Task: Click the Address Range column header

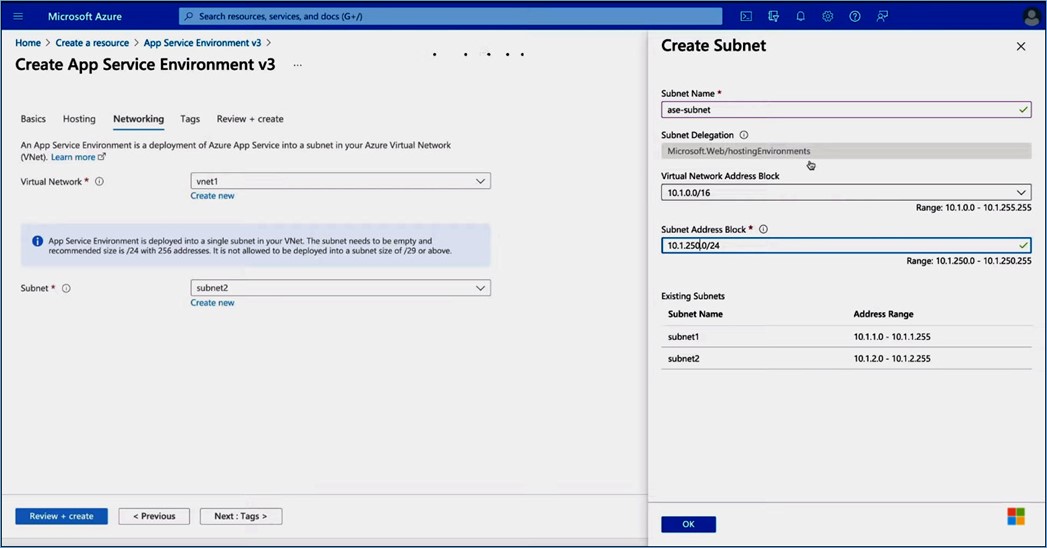Action: point(883,314)
